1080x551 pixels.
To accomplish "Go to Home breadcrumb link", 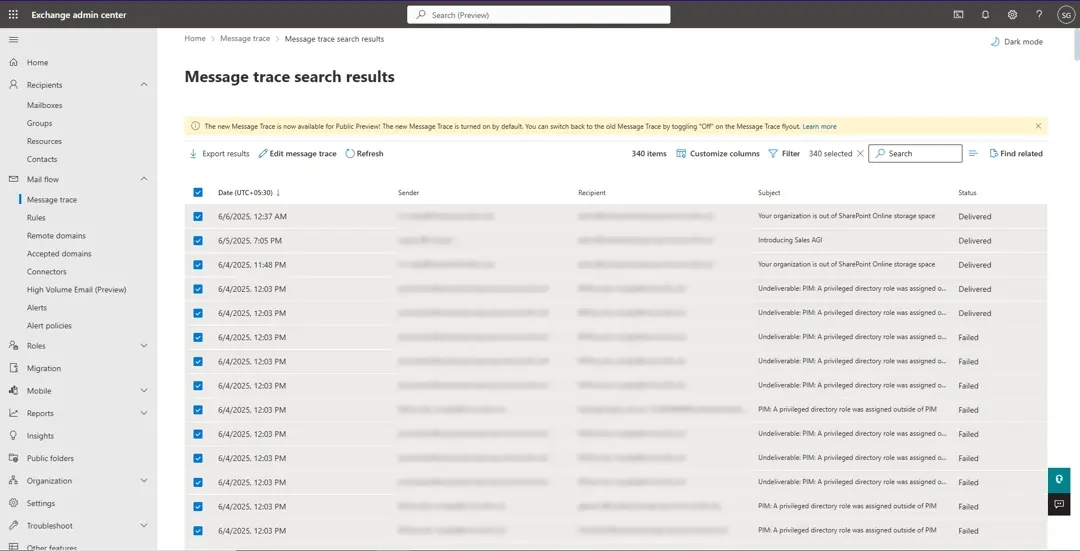I will [195, 39].
